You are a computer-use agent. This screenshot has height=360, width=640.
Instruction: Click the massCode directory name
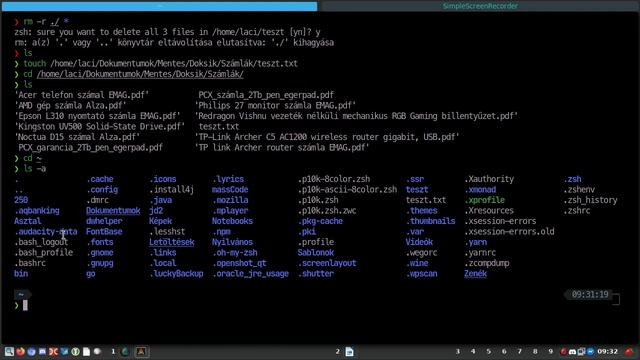230,189
